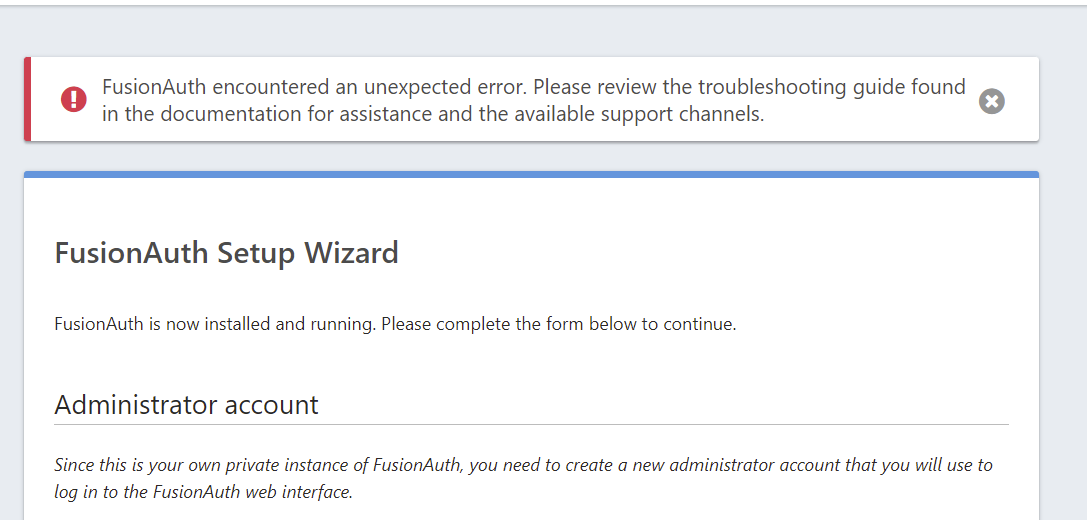
Task: Click the red stripe on the alert's left edge
Action: point(28,99)
